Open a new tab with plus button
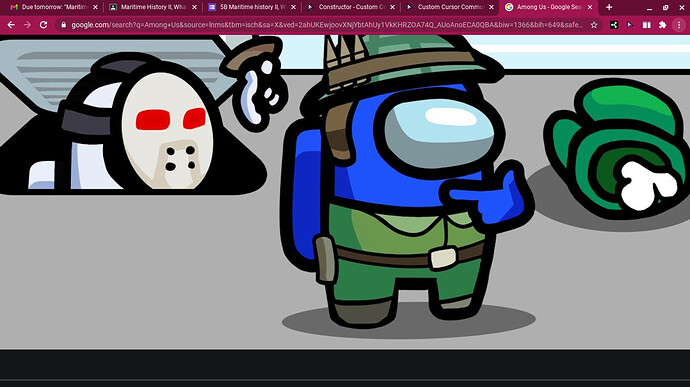690x387 pixels. click(x=609, y=7)
